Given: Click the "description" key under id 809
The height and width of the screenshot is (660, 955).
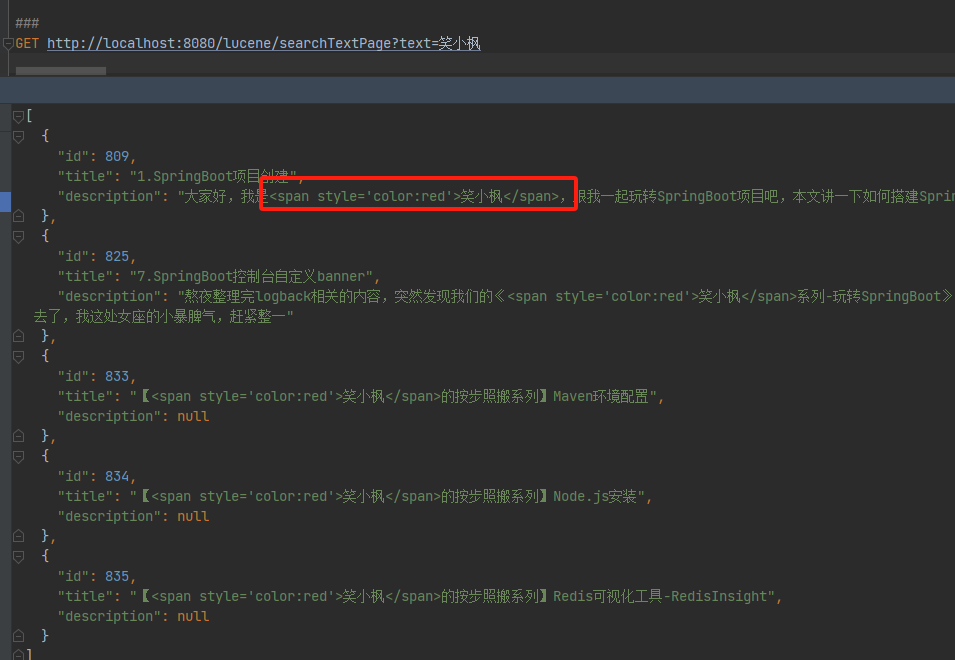Looking at the screenshot, I should 109,197.
